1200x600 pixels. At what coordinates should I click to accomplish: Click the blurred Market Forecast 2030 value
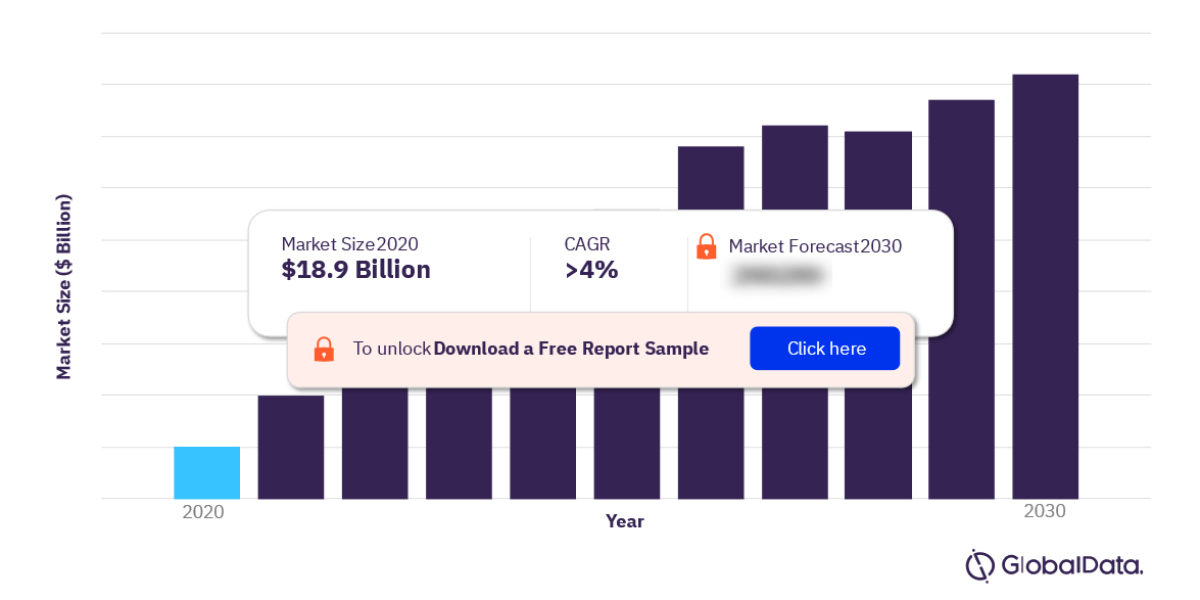coord(777,274)
